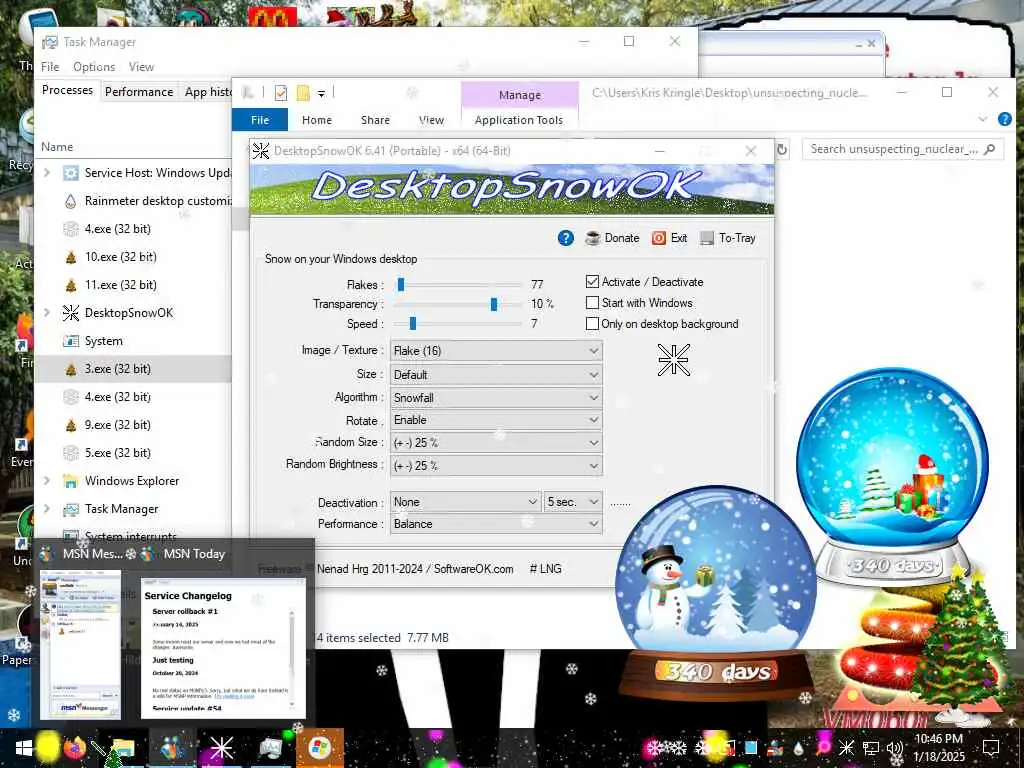Expand the DesktopSnowOK process group

click(x=46, y=312)
